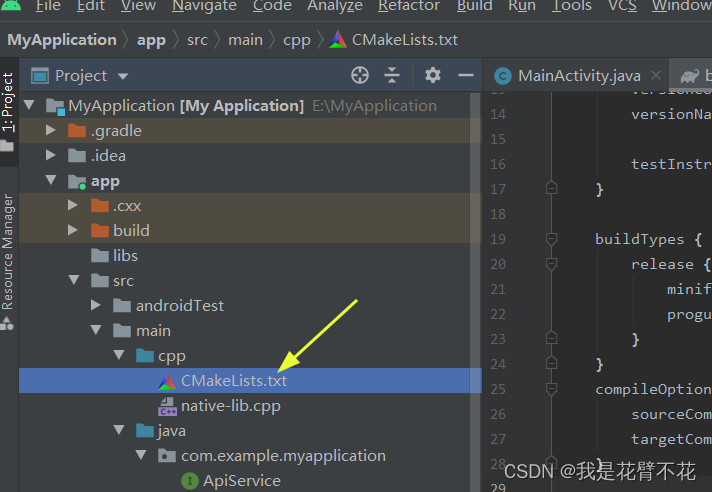Open the View menu
This screenshot has width=712, height=492.
138,5
